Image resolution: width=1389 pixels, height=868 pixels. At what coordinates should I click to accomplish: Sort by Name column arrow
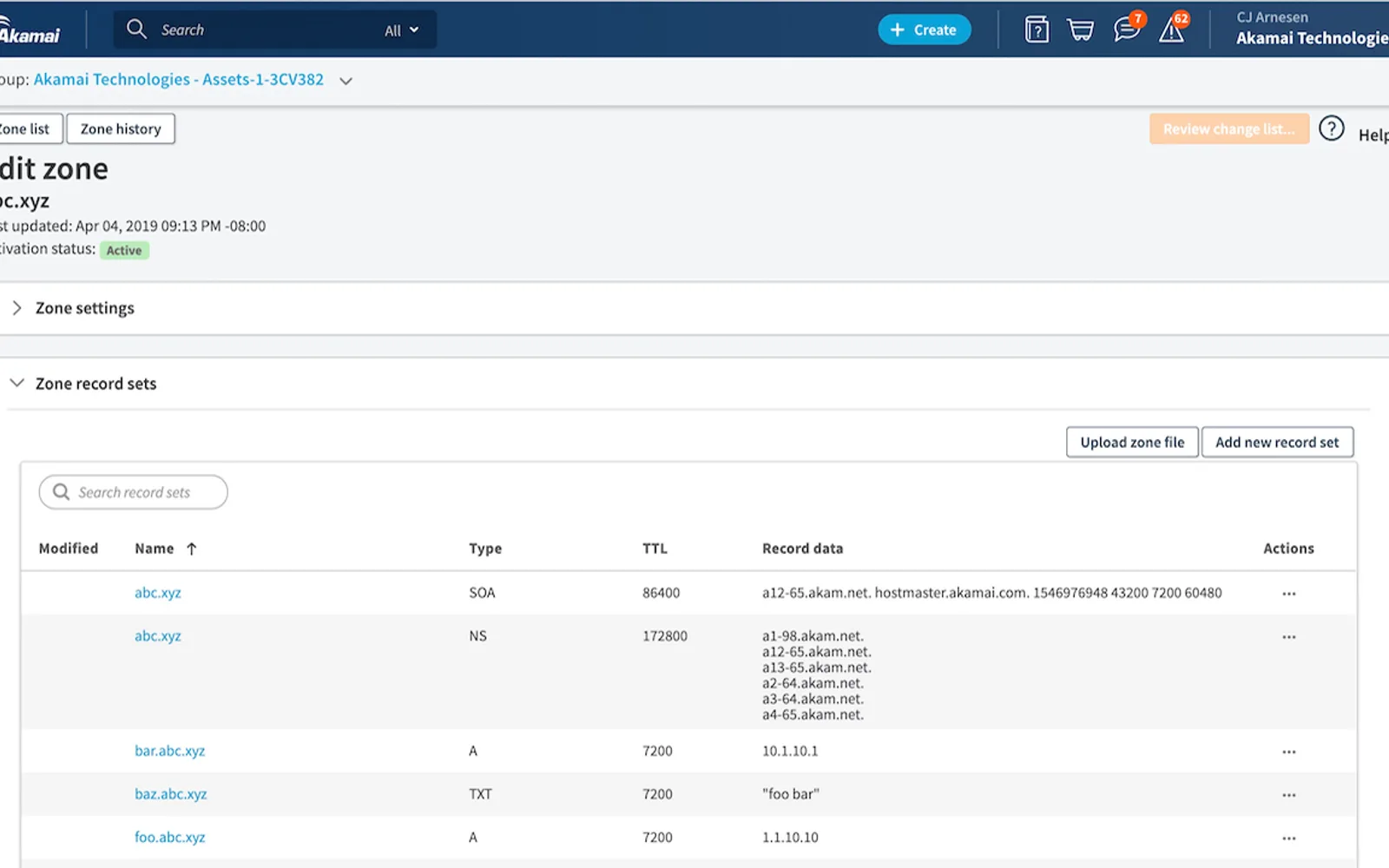[192, 549]
